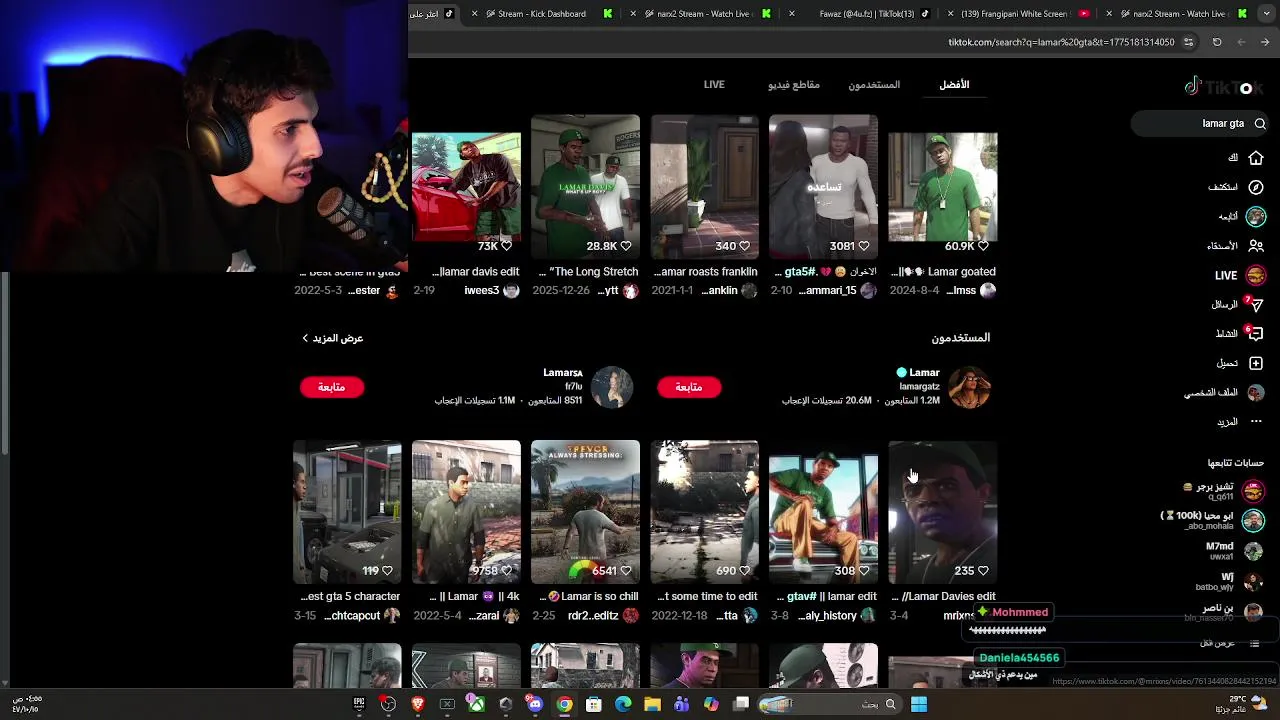
Task: Like the 73K heart on red car video
Action: (506, 246)
